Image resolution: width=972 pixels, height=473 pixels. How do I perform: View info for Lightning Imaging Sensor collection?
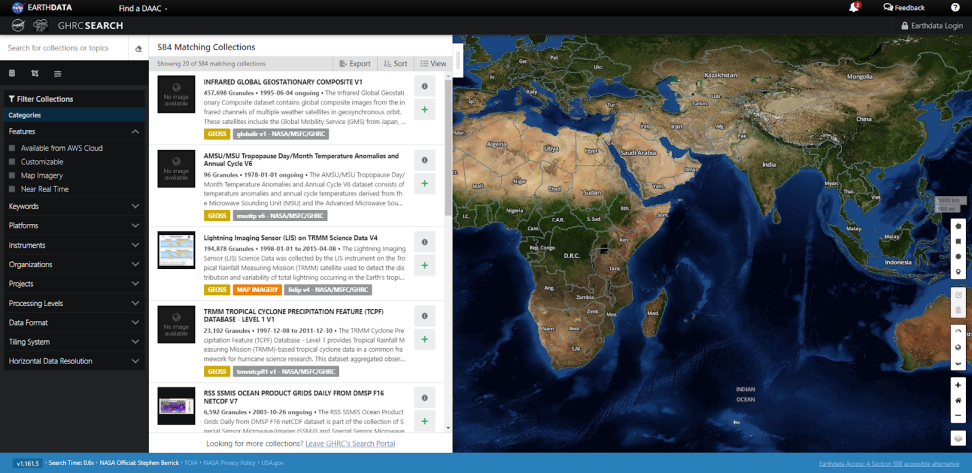coord(425,242)
